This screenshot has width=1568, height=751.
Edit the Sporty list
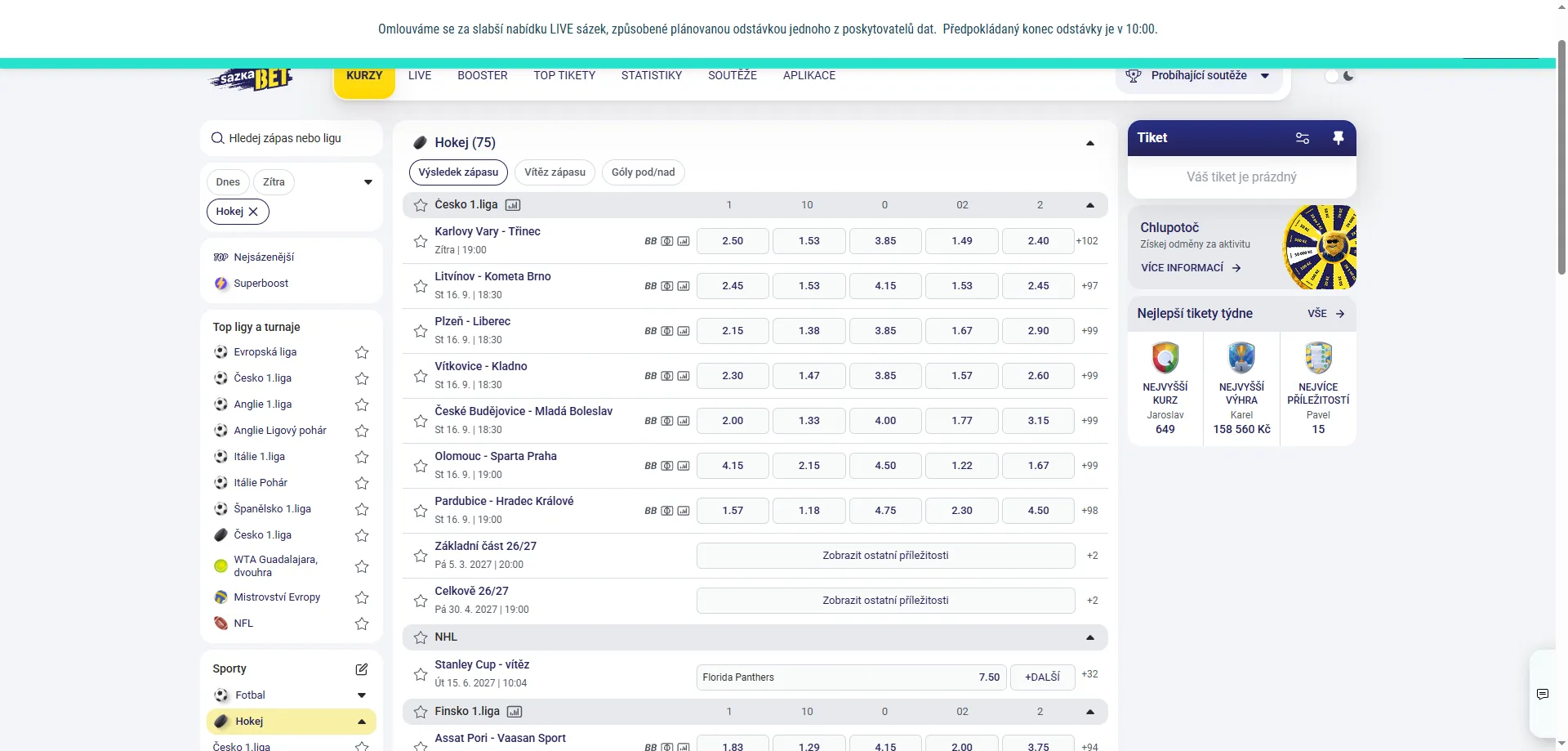(x=362, y=669)
